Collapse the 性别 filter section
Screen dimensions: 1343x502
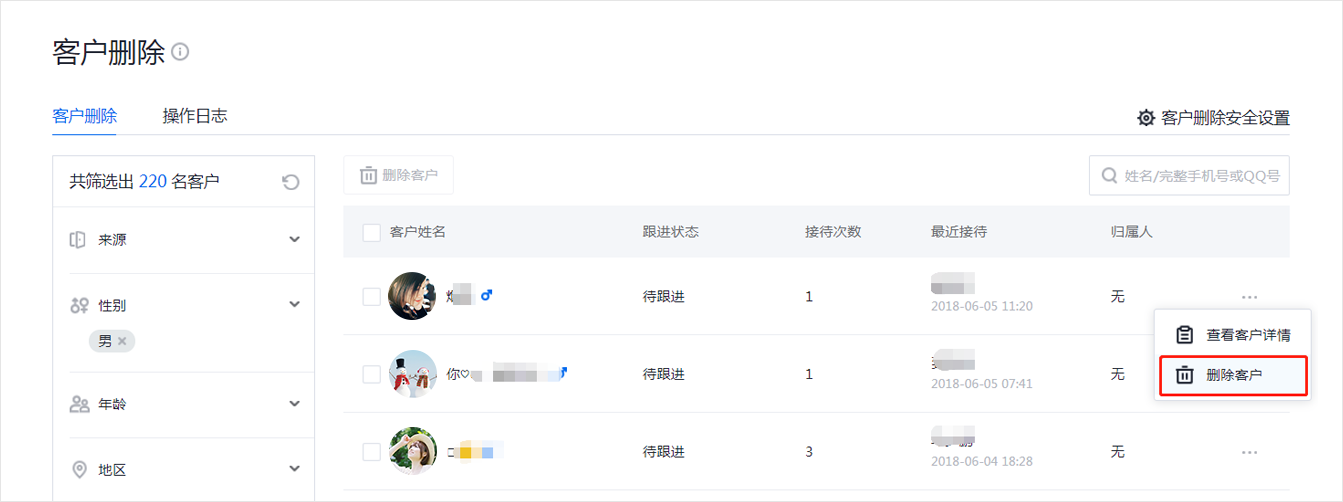[x=294, y=304]
